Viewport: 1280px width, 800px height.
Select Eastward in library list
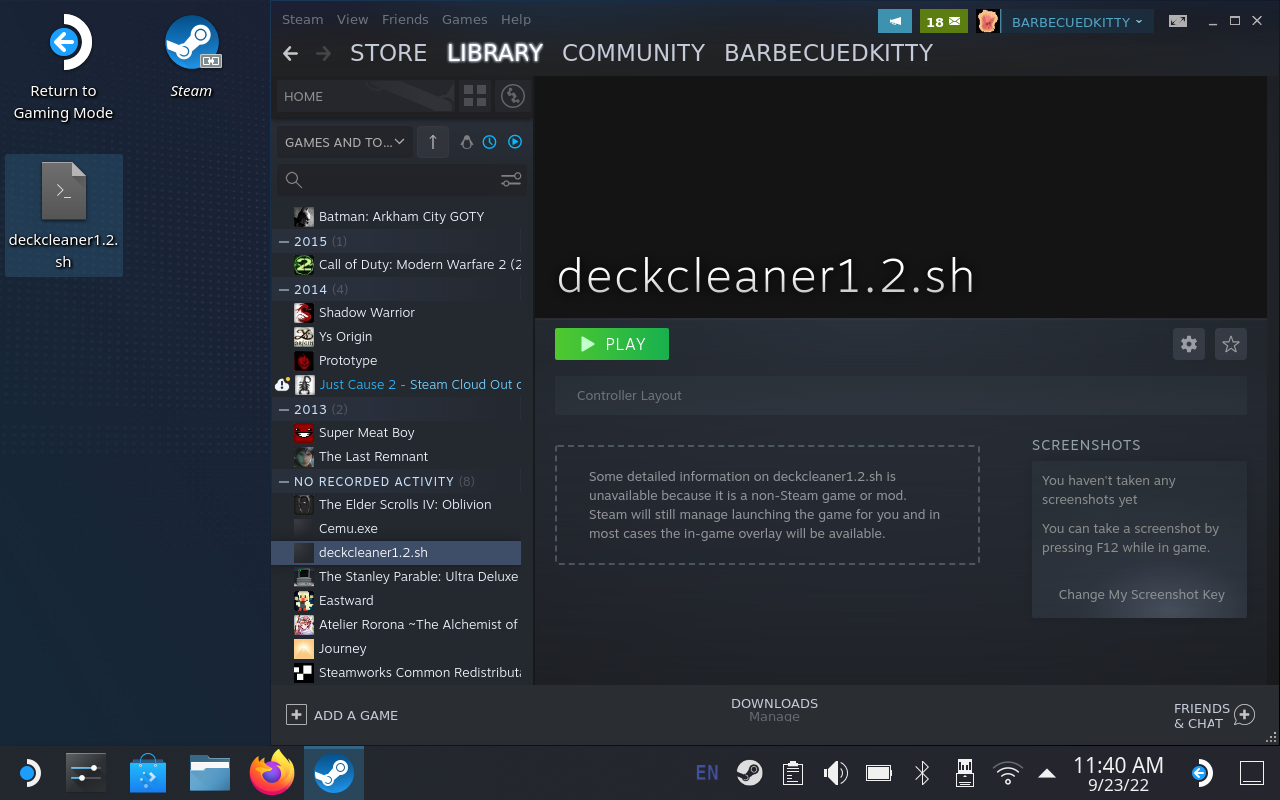coord(396,600)
